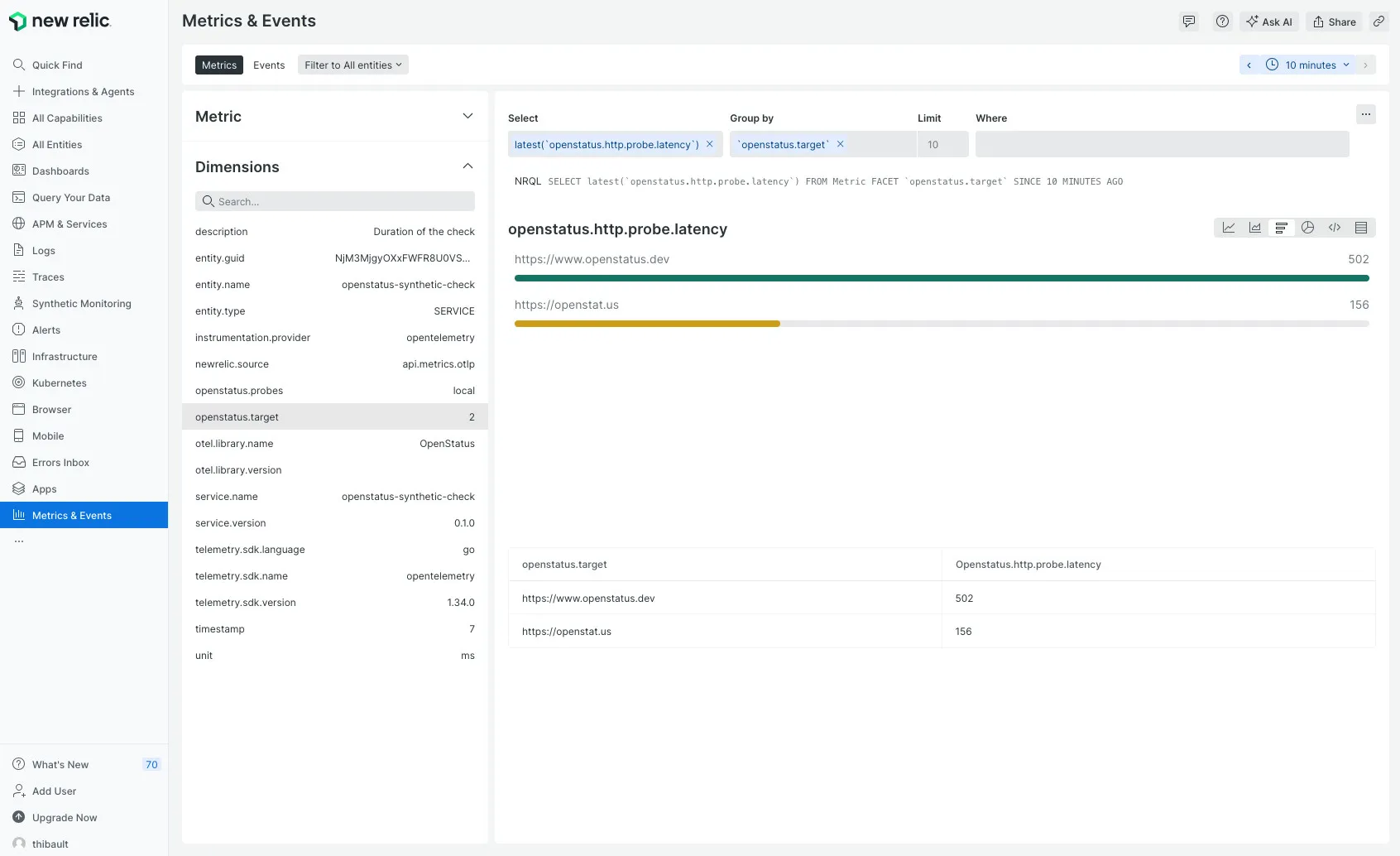Switch to the Events toggle
The image size is (1400, 856).
268,65
